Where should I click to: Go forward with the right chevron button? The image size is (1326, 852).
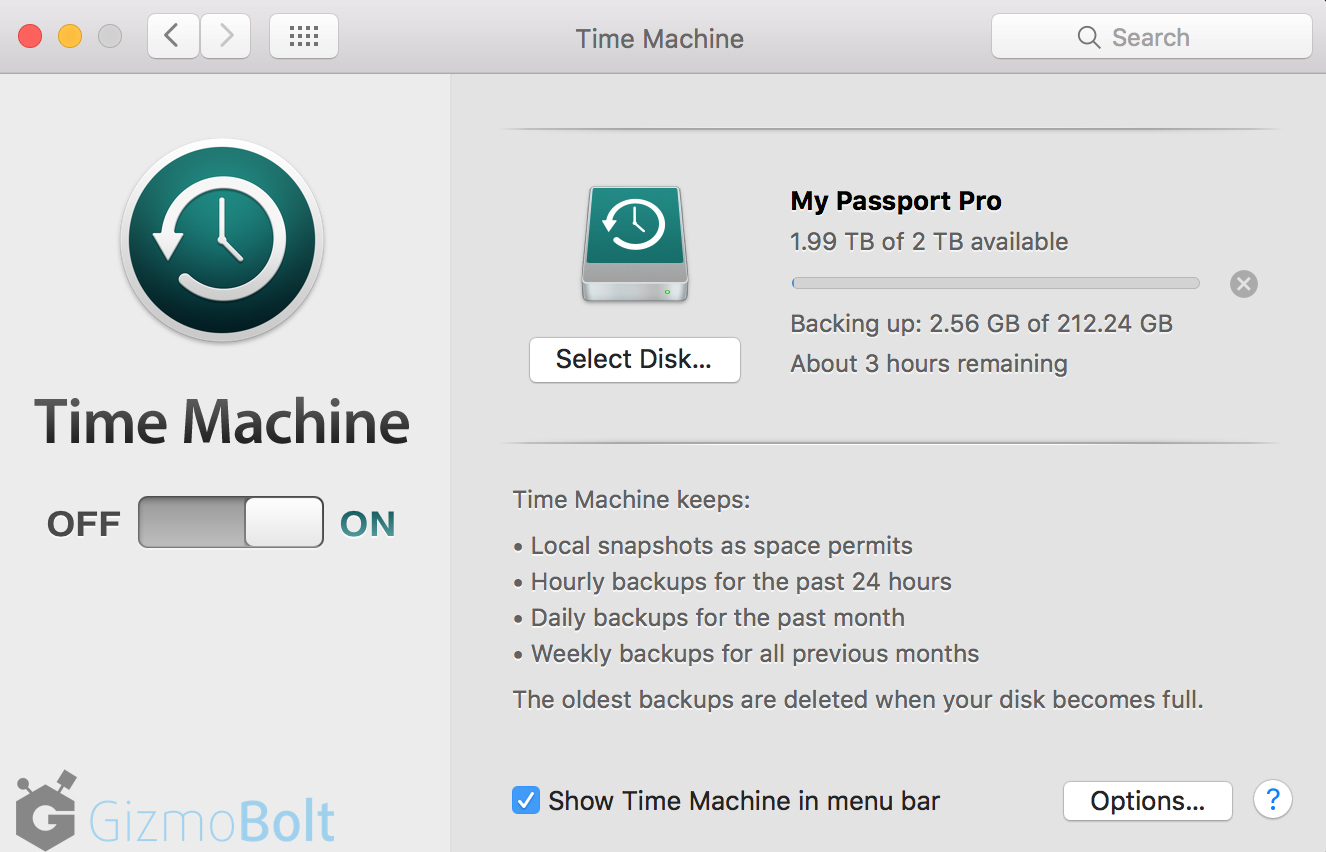pyautogui.click(x=226, y=37)
